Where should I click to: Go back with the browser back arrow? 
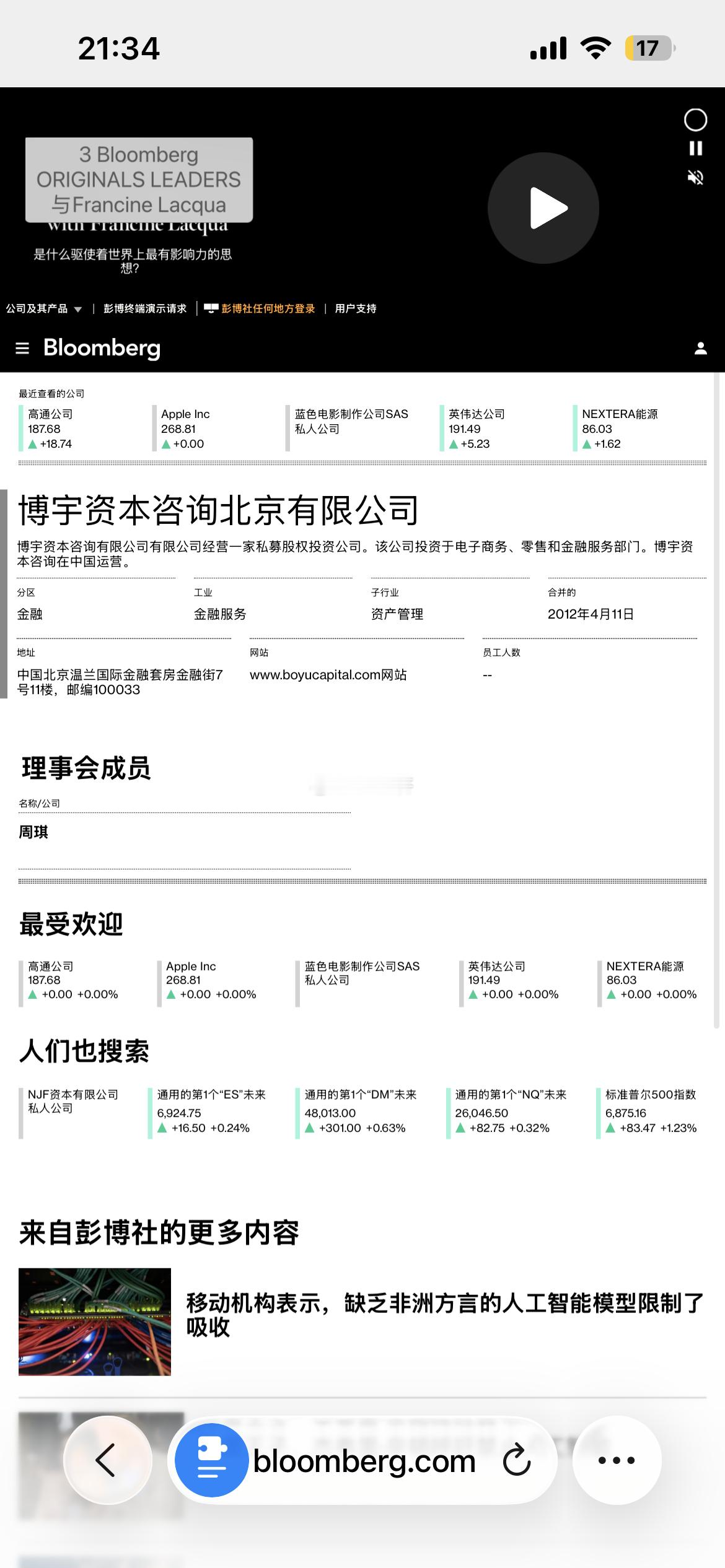[x=108, y=1460]
